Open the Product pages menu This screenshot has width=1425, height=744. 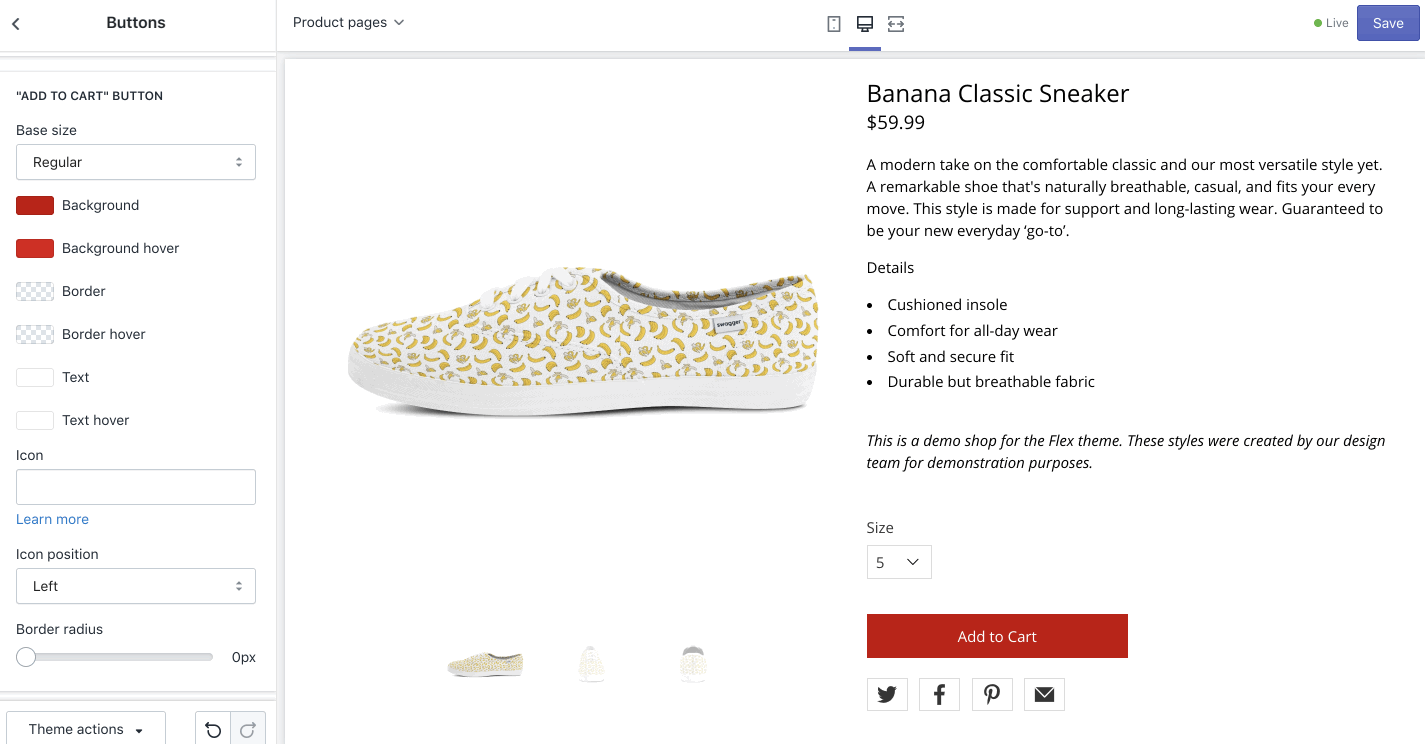coord(348,22)
